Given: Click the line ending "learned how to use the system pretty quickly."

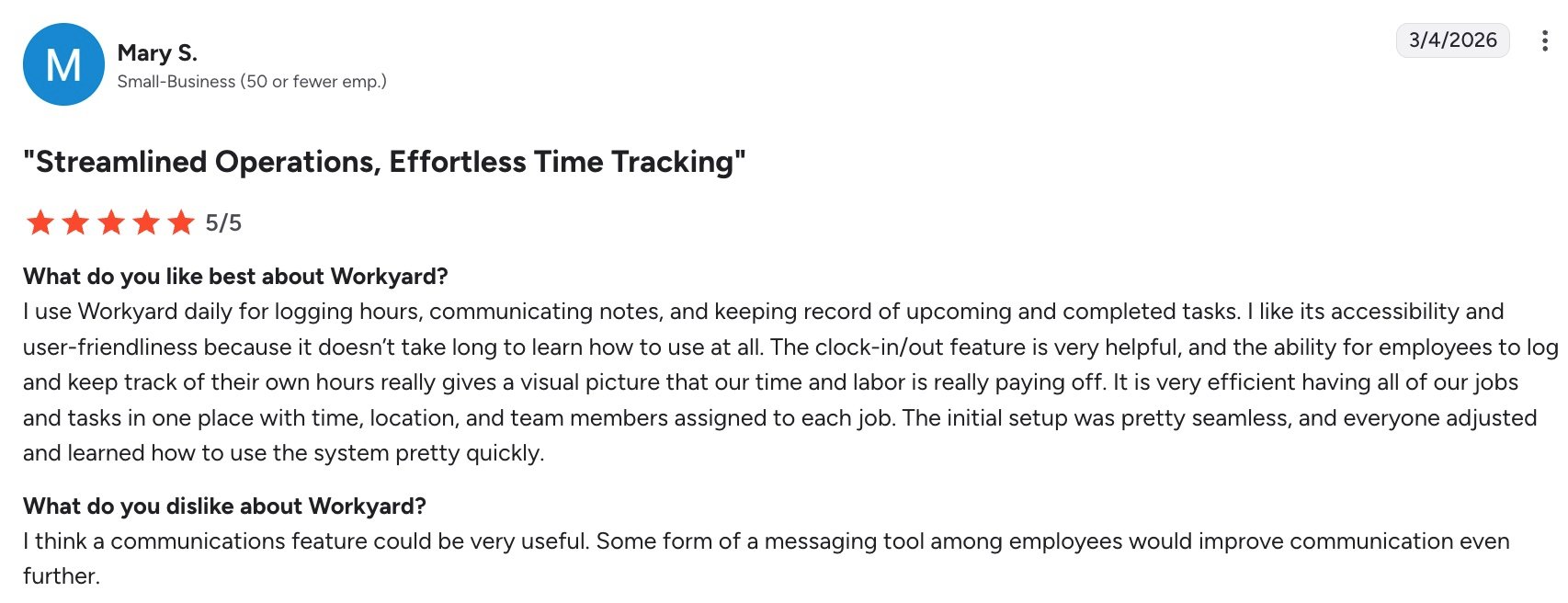Looking at the screenshot, I should click(284, 453).
